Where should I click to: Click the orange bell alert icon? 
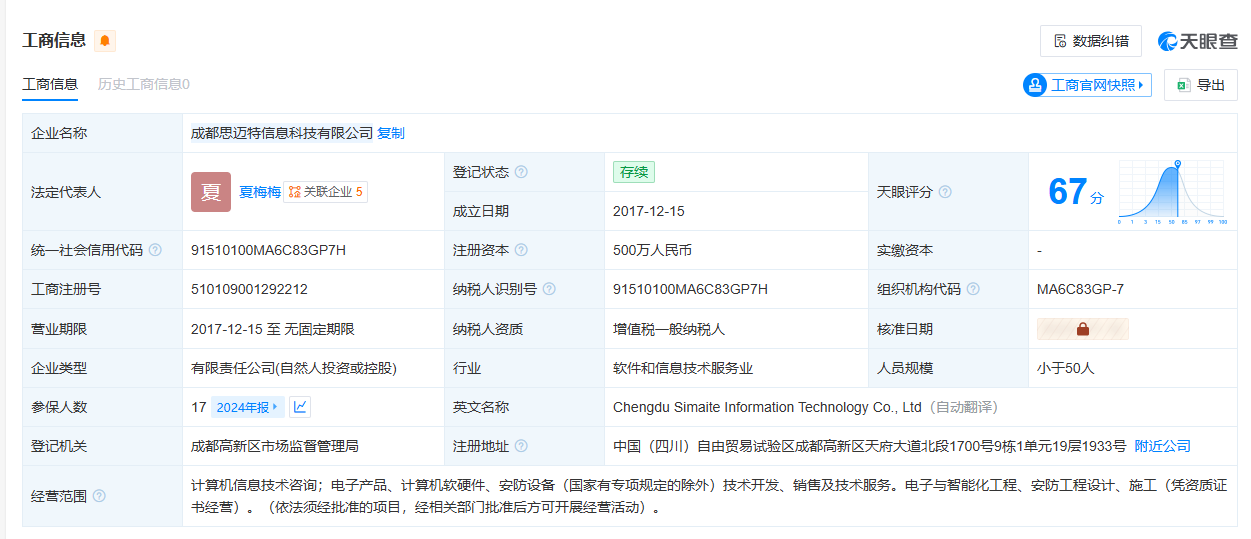[105, 41]
